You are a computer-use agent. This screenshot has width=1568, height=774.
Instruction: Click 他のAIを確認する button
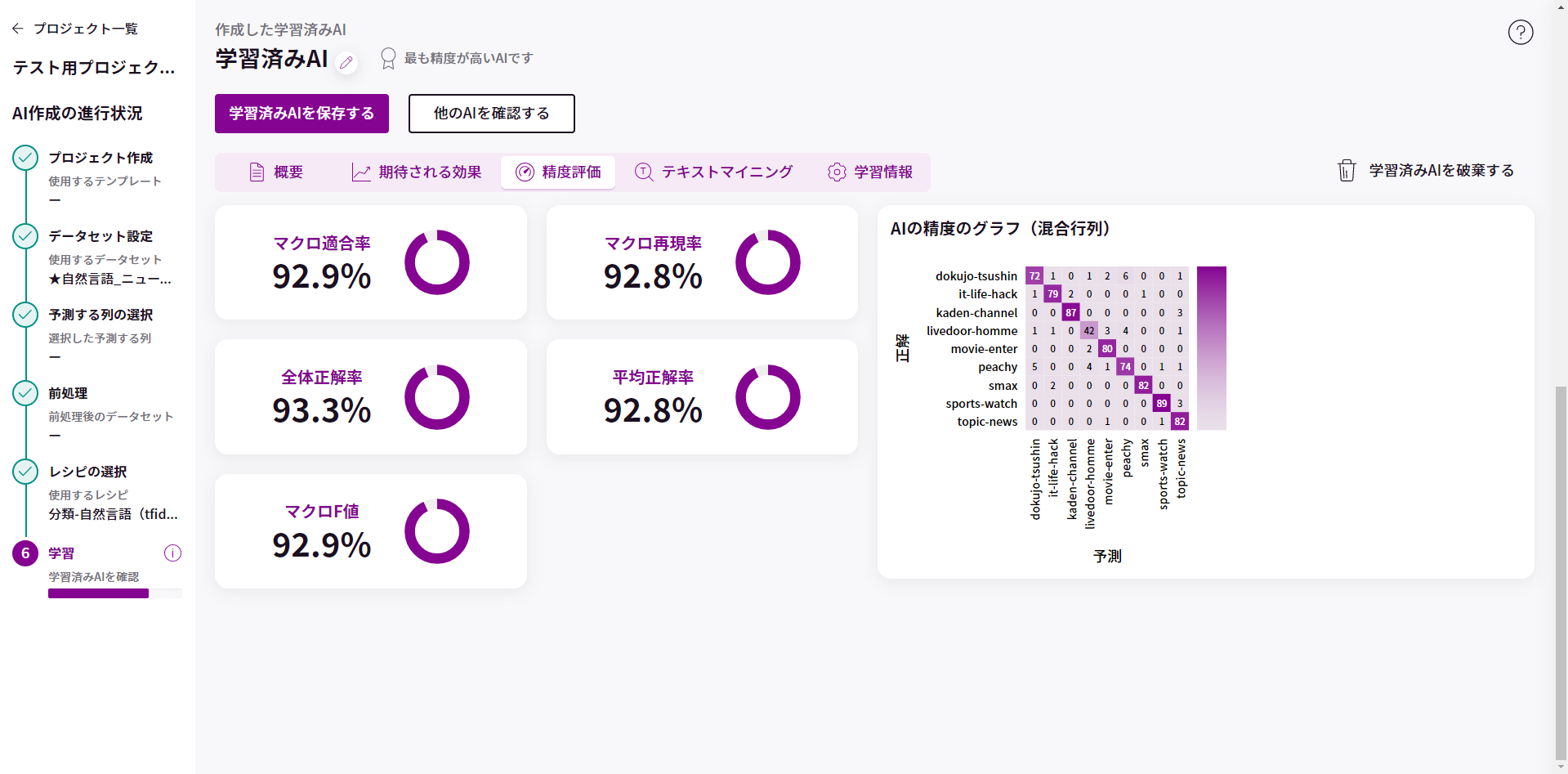click(x=492, y=114)
